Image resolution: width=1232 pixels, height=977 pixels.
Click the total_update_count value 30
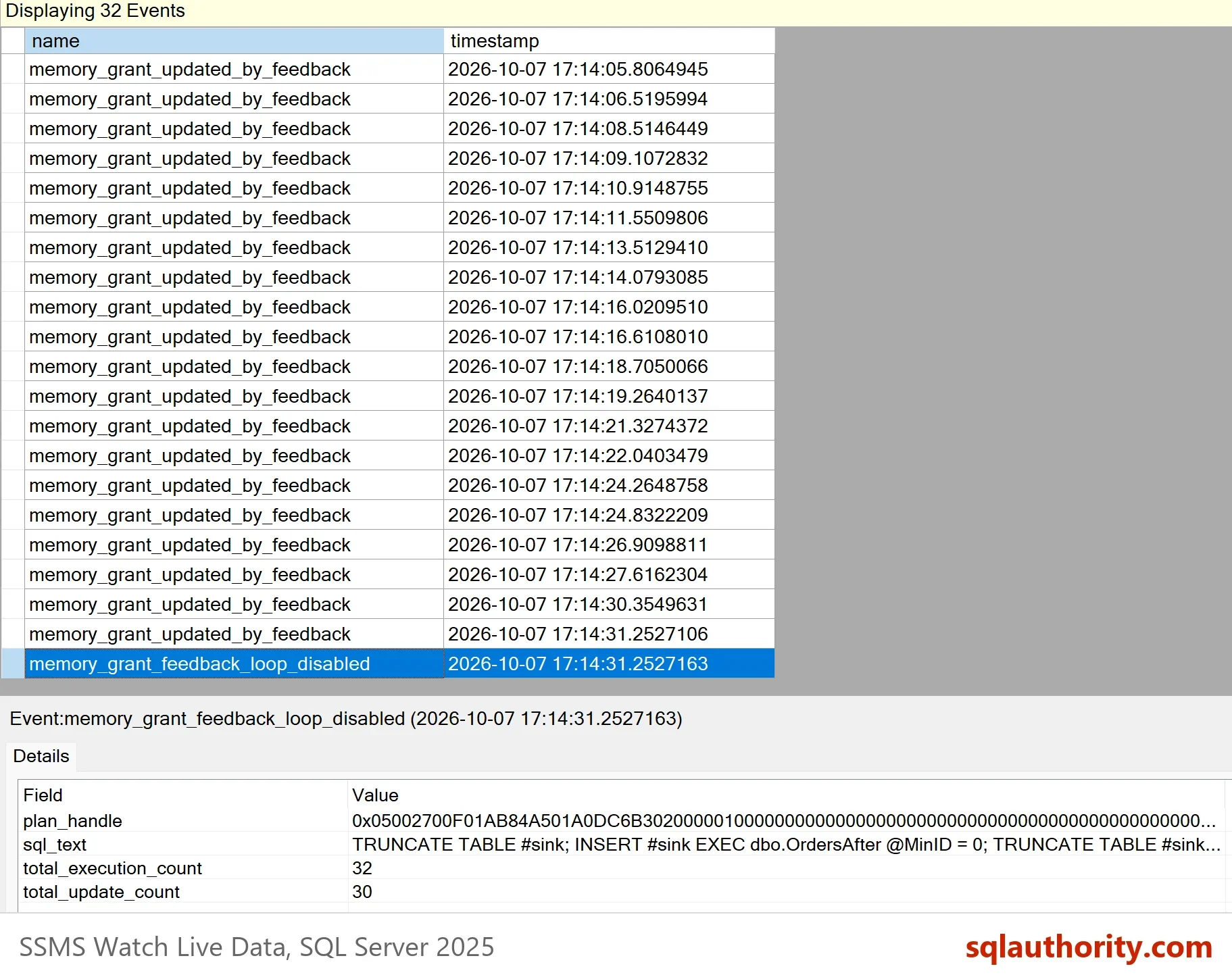(x=362, y=892)
